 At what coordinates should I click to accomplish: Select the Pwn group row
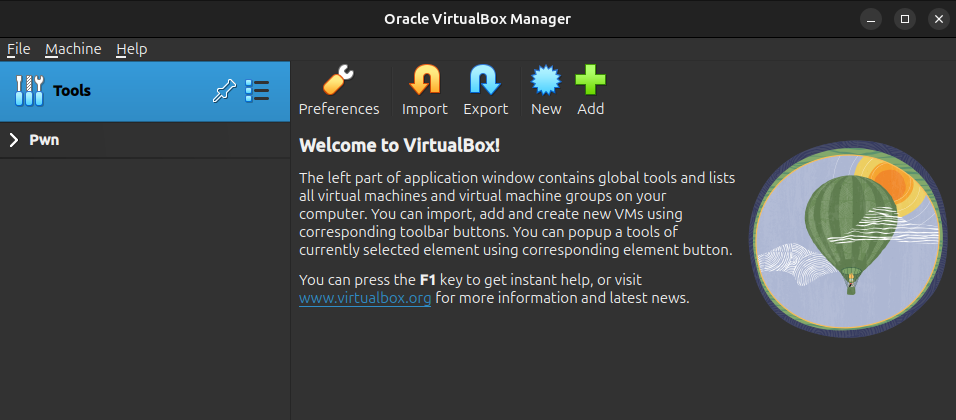click(145, 140)
